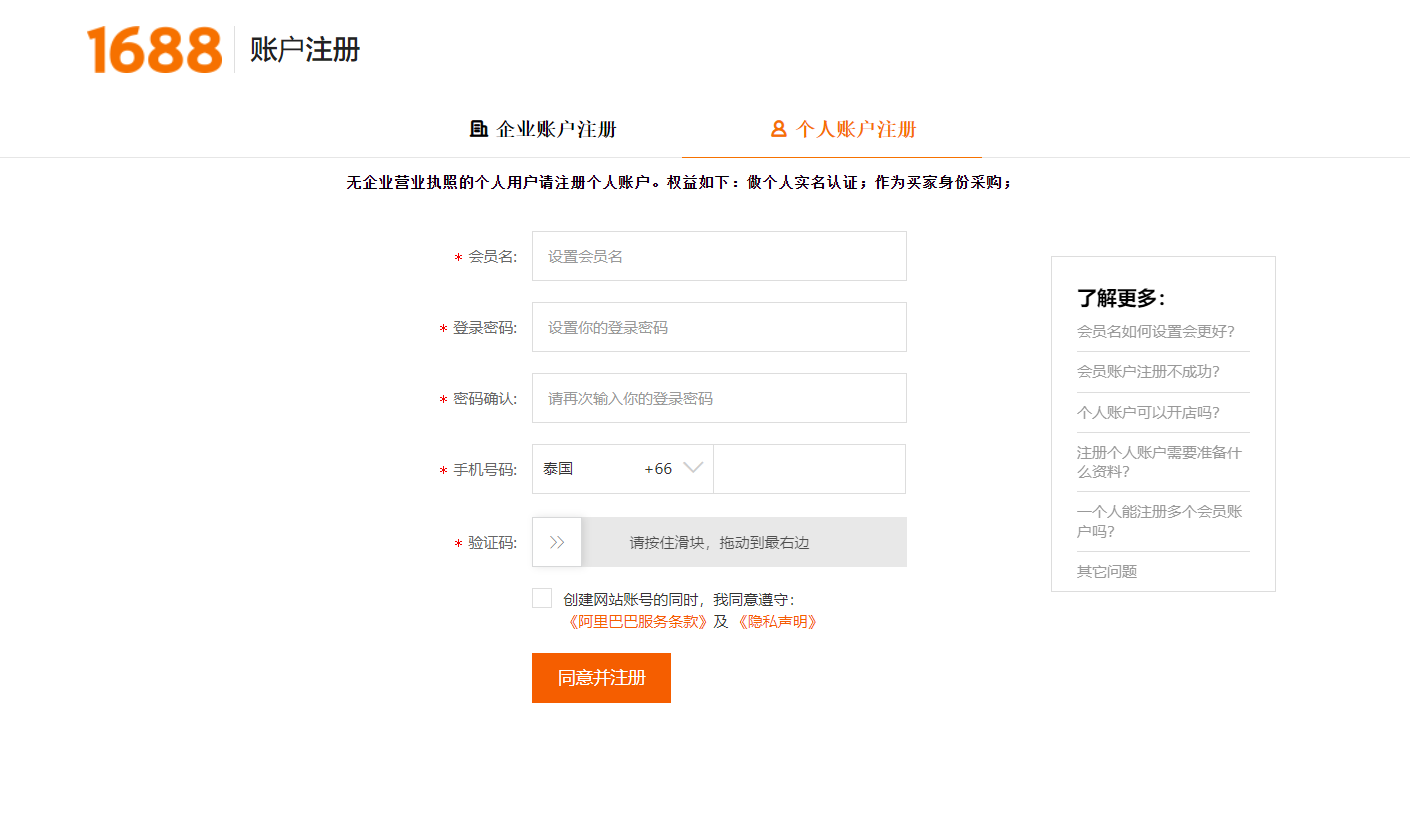Click the verification slider handle with double arrows

(x=557, y=542)
